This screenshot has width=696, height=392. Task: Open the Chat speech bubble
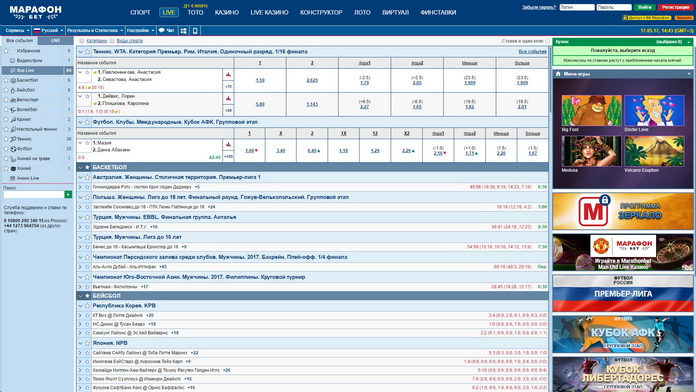[x=166, y=31]
